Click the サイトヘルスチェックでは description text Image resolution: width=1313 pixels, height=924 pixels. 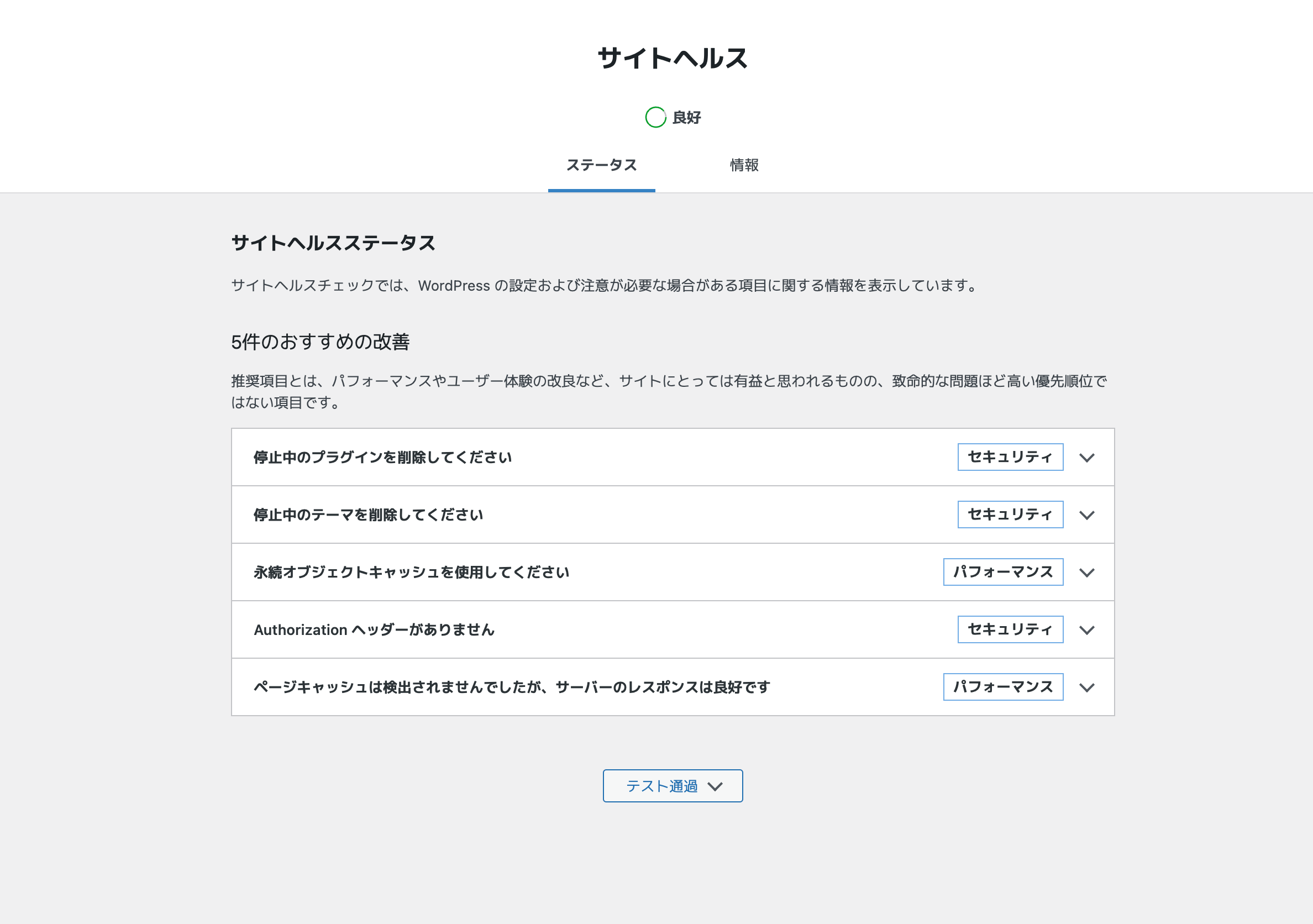[606, 285]
